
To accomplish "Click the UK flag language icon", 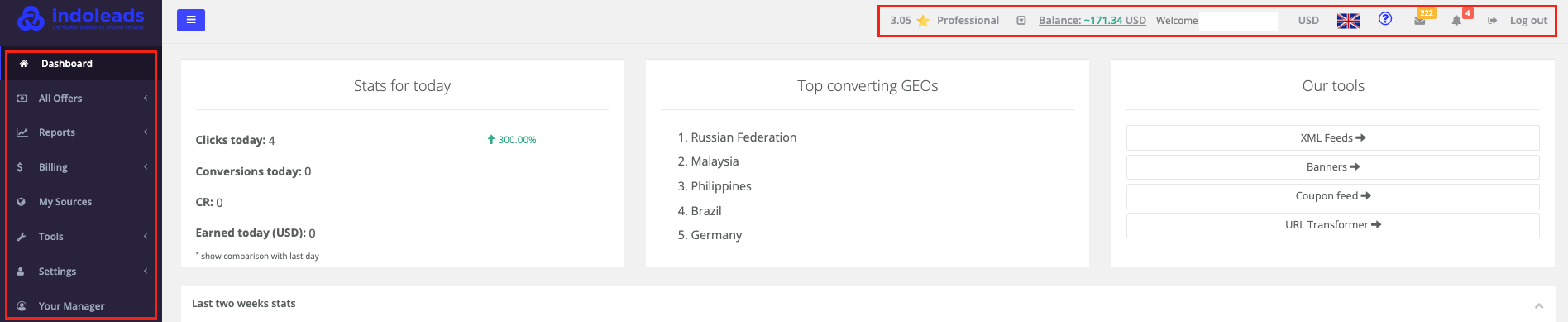I will [1348, 21].
